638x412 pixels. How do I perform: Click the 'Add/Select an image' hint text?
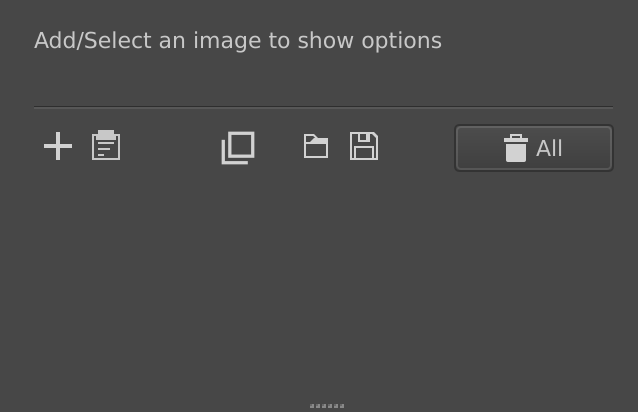[x=237, y=41]
